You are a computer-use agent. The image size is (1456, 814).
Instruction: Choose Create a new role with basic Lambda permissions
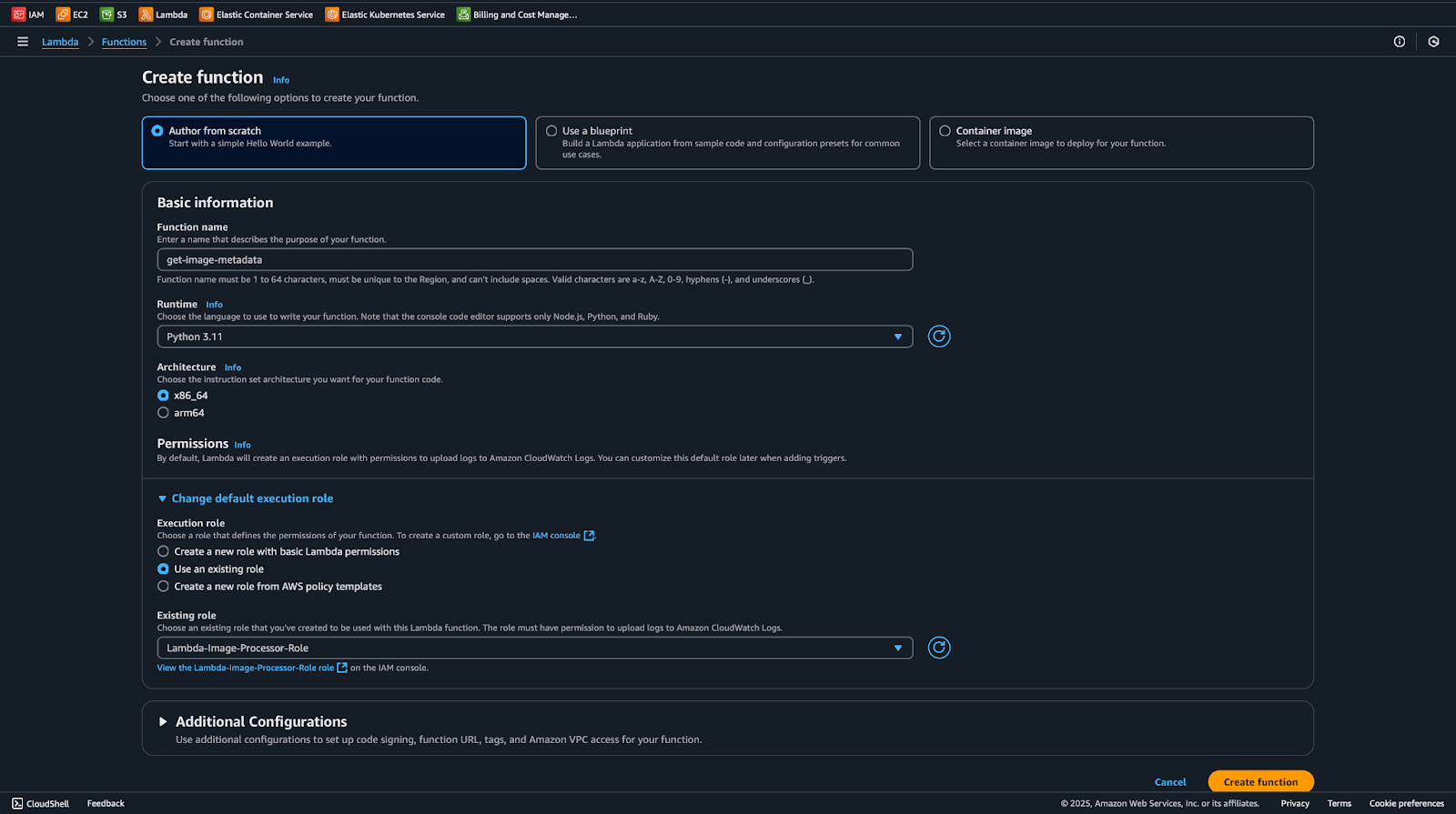tap(164, 552)
